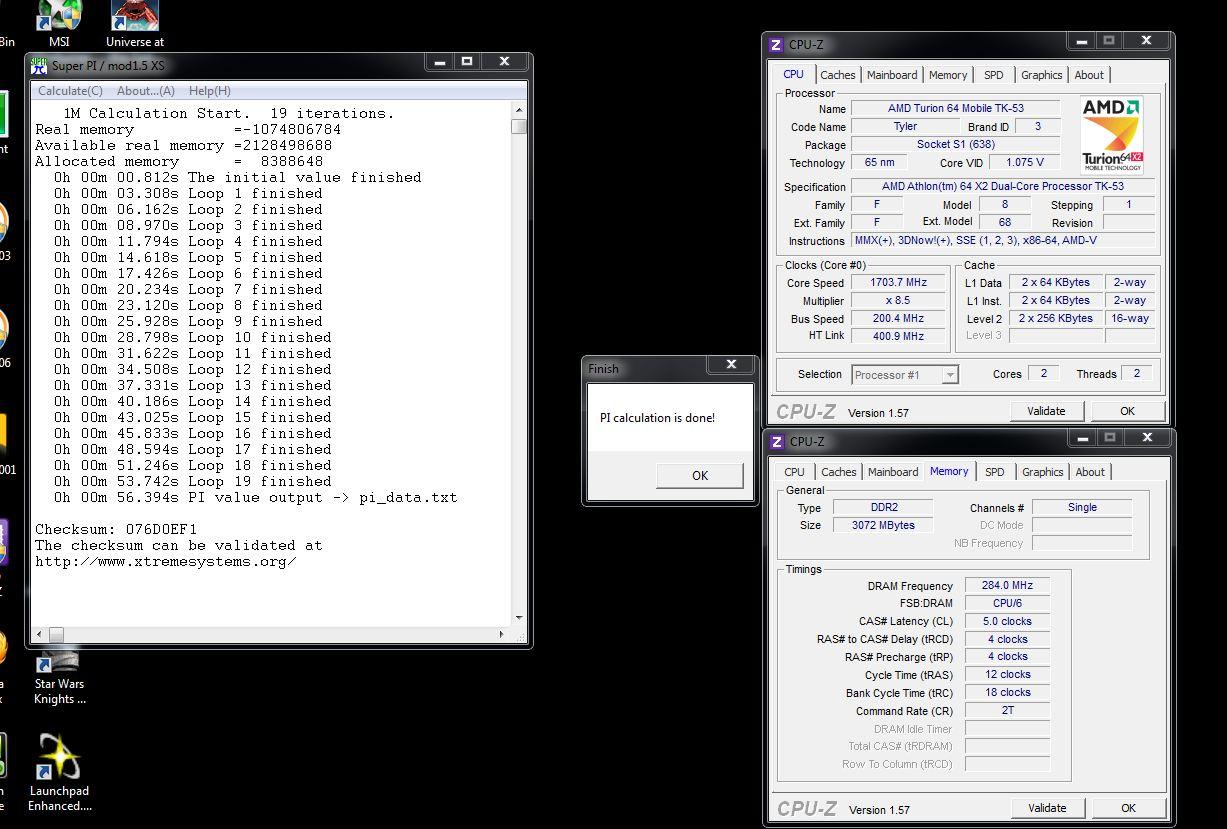Click OK in upper CPU-Z window
Screen dimensions: 1227x829
[x=1127, y=411]
